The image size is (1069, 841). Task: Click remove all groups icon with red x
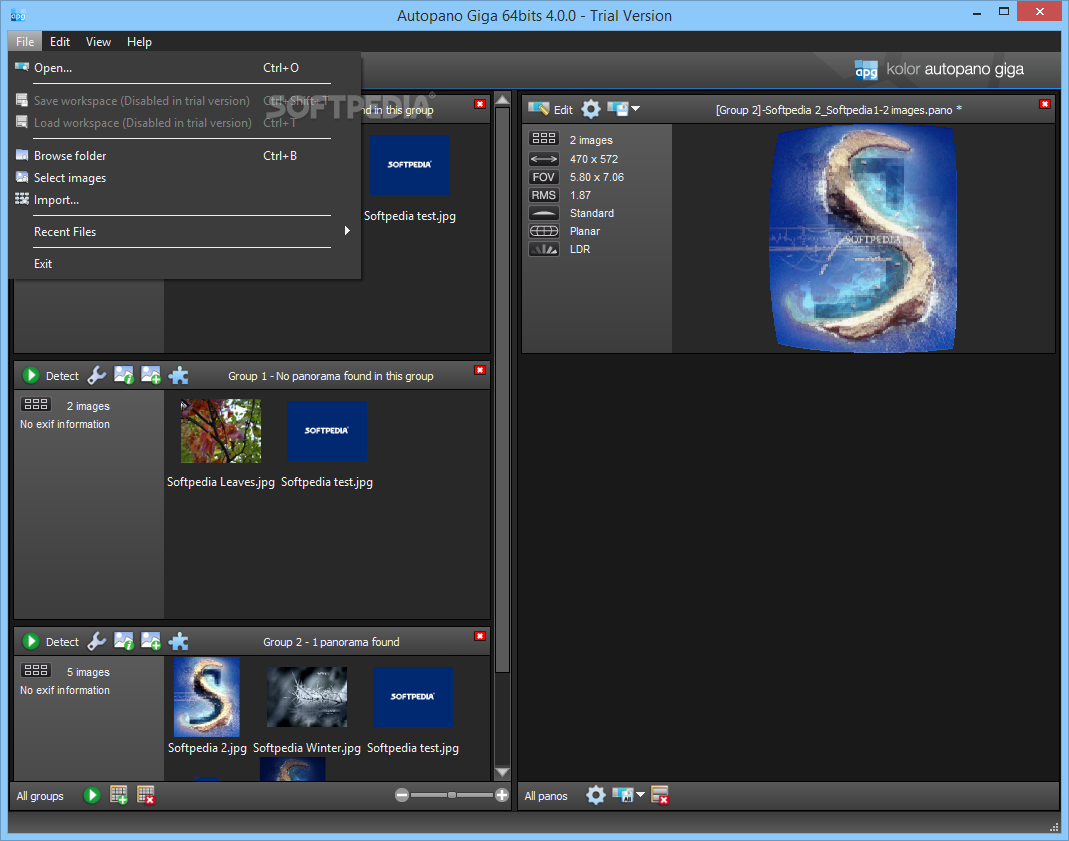click(x=146, y=795)
